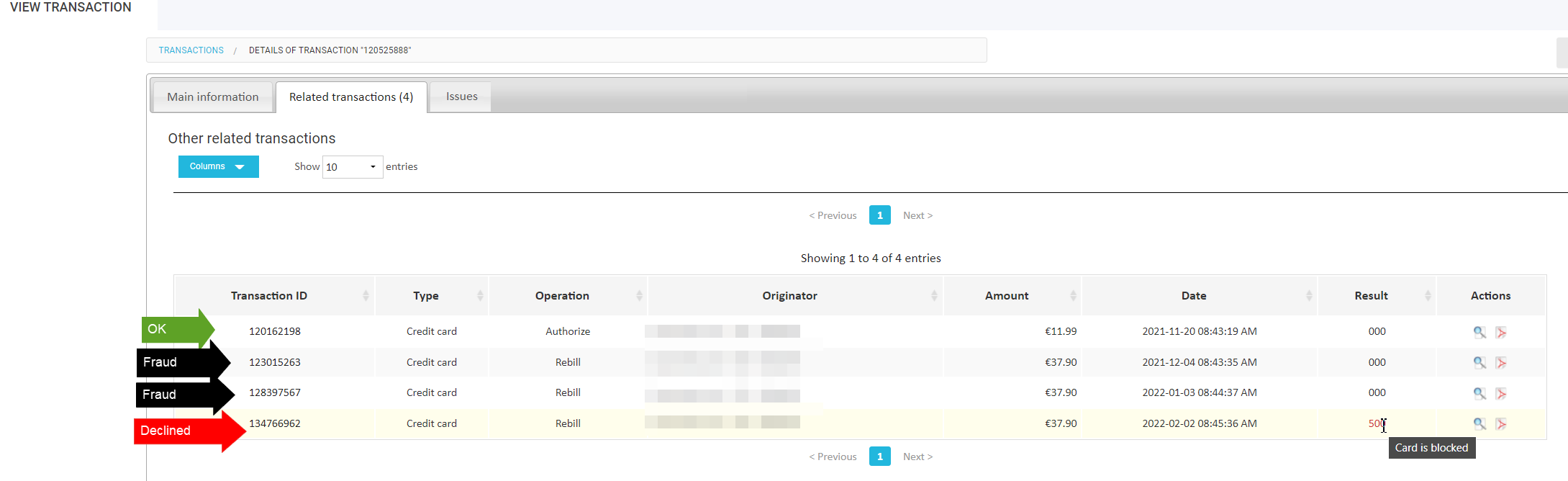Click the top Previous pagination link

[833, 215]
